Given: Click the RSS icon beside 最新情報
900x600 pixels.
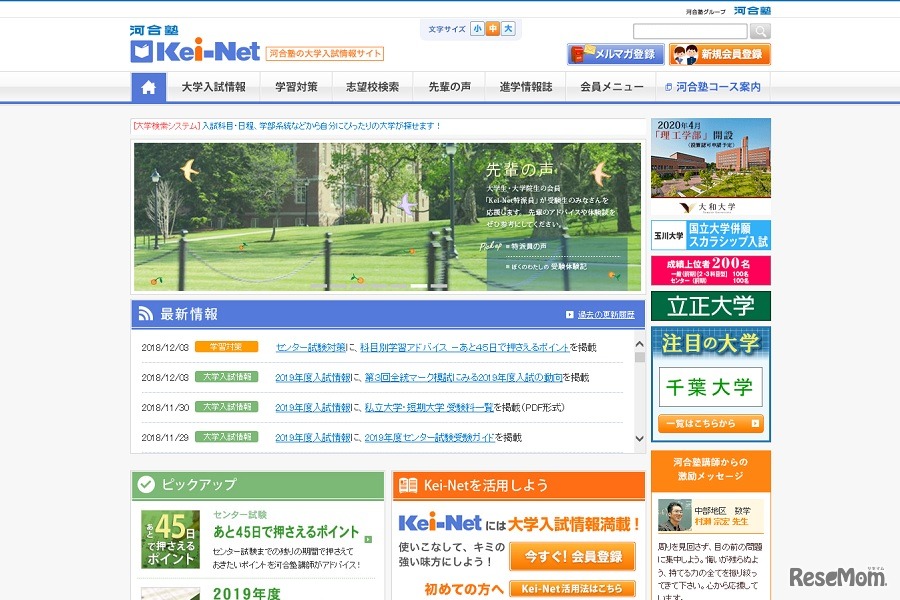Looking at the screenshot, I should [x=146, y=313].
